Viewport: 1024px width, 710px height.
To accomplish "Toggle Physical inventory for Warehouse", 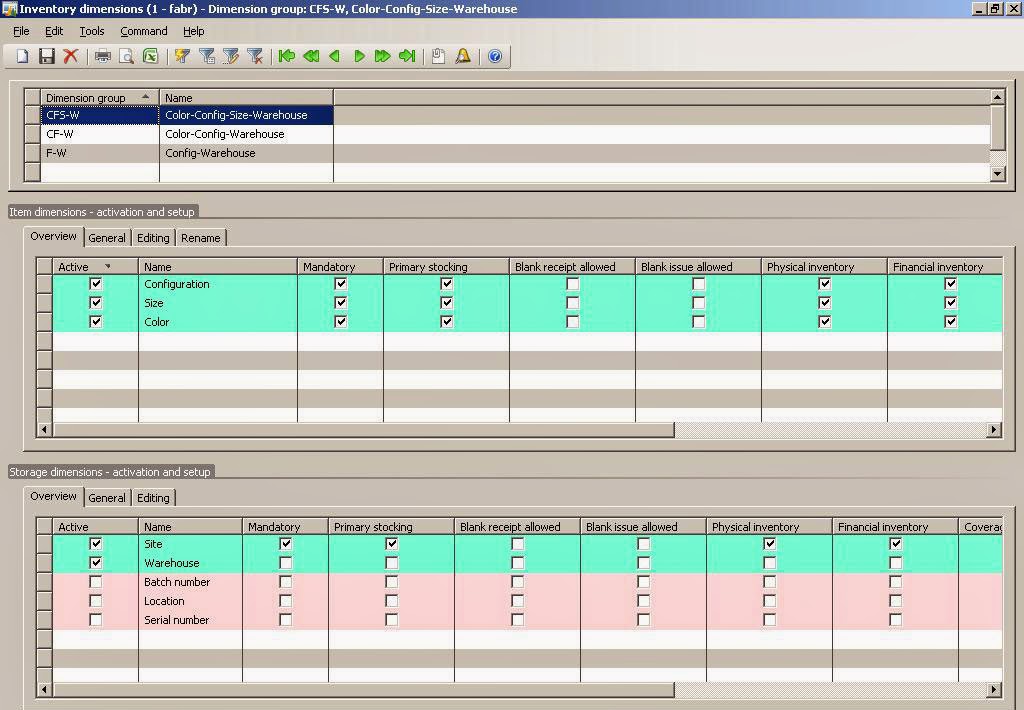I will coord(769,562).
